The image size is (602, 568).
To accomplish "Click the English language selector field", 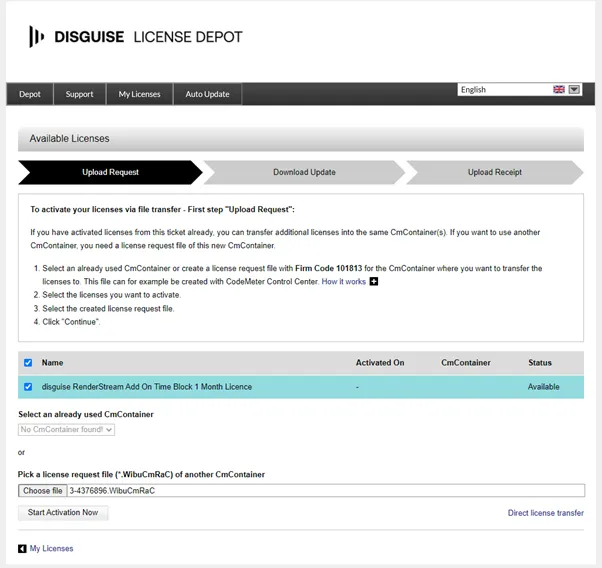I will click(x=520, y=89).
